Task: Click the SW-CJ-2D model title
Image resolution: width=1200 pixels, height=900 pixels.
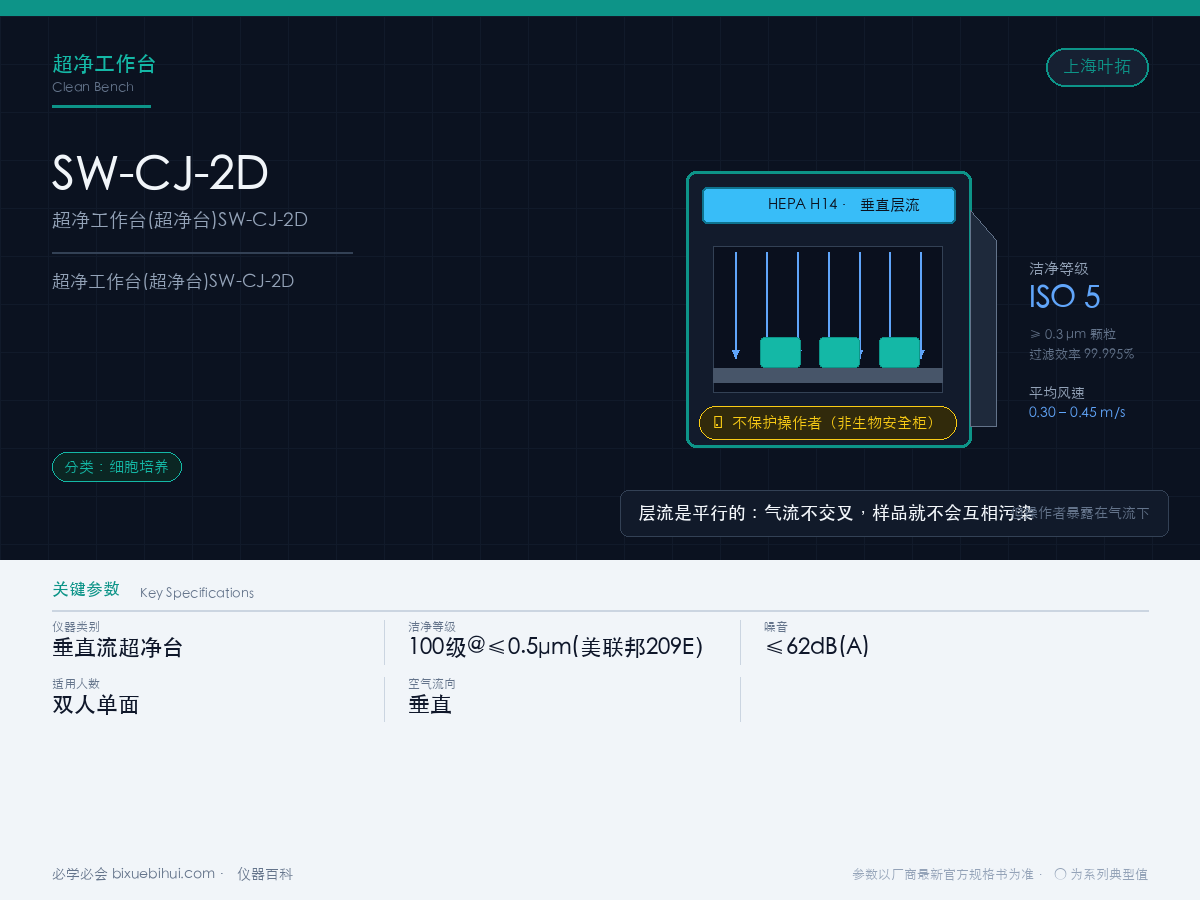Action: 160,173
